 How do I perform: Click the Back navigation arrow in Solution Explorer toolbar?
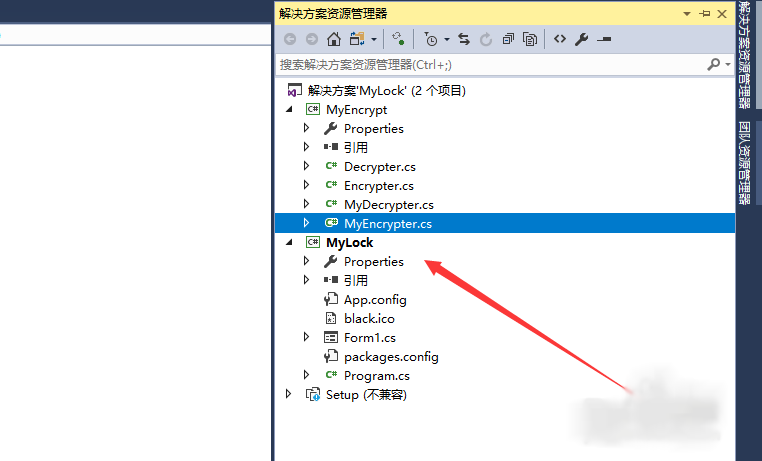pyautogui.click(x=290, y=39)
